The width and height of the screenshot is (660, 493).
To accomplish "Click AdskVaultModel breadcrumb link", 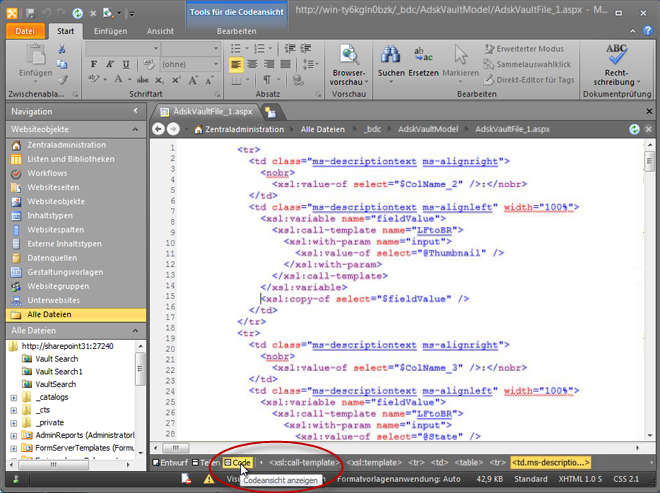I will coord(428,129).
